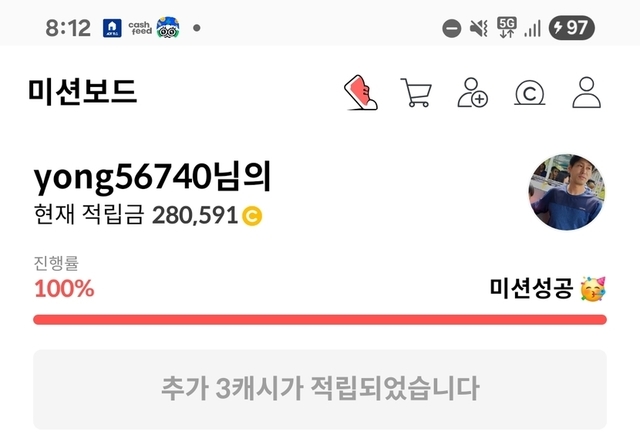This screenshot has height=440, width=640.
Task: Tap the red mission progress bar
Action: [320, 320]
